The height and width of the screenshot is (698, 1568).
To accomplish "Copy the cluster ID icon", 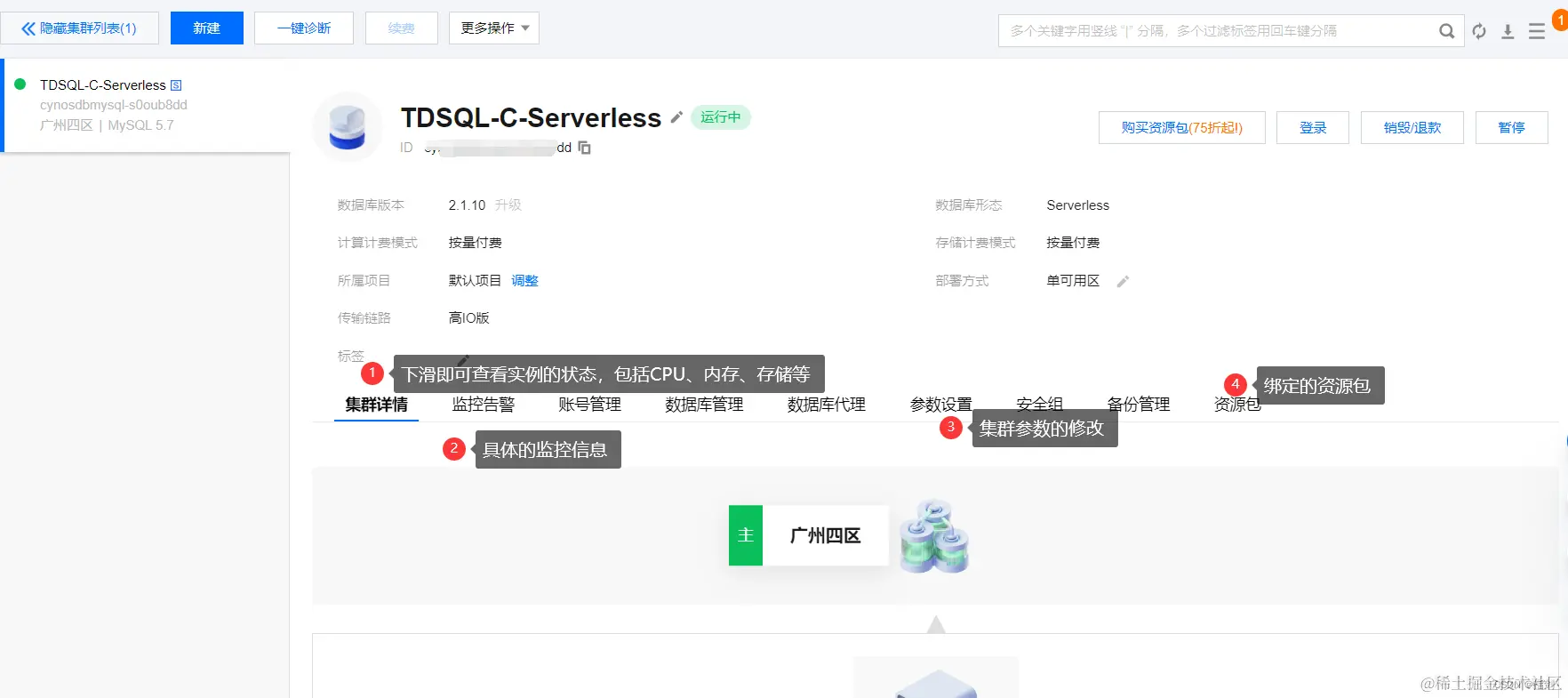I will 584,148.
